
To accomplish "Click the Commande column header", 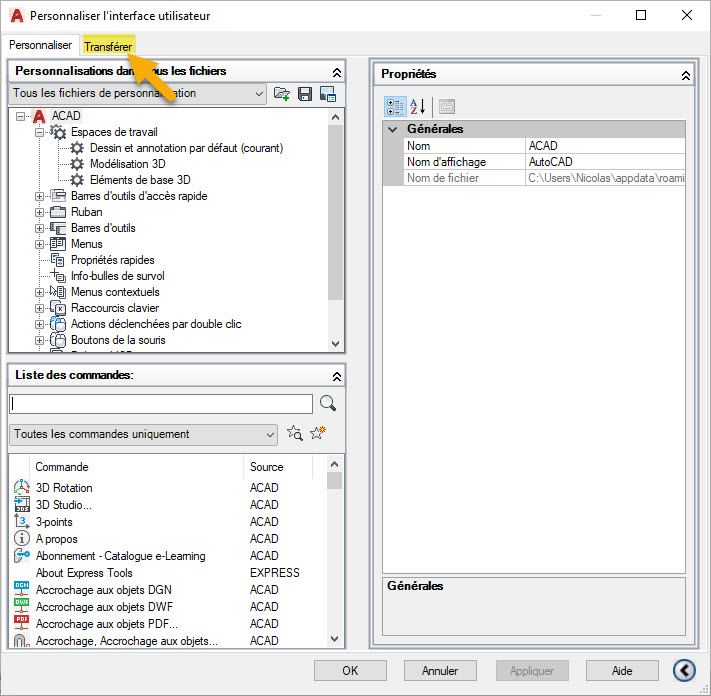I will click(x=136, y=467).
